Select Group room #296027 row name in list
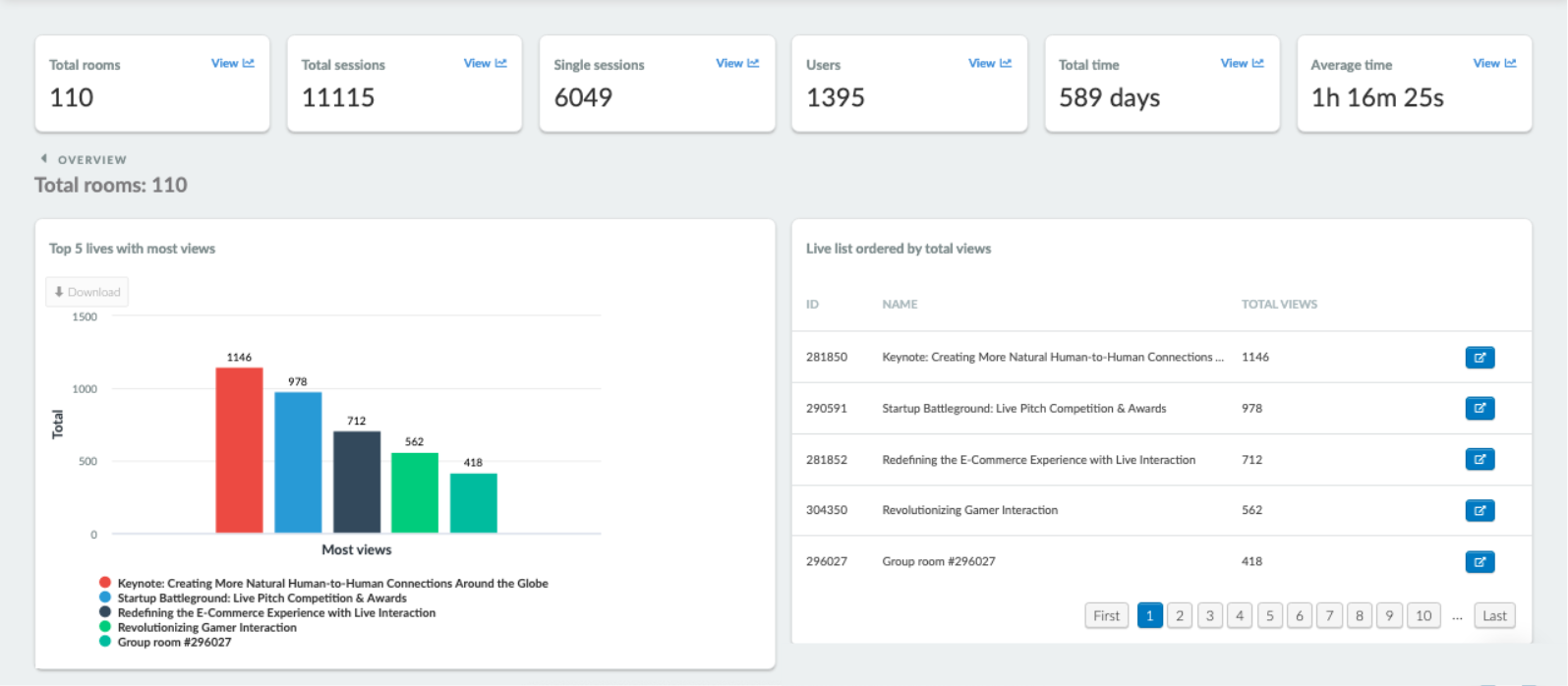1568x686 pixels. point(939,562)
